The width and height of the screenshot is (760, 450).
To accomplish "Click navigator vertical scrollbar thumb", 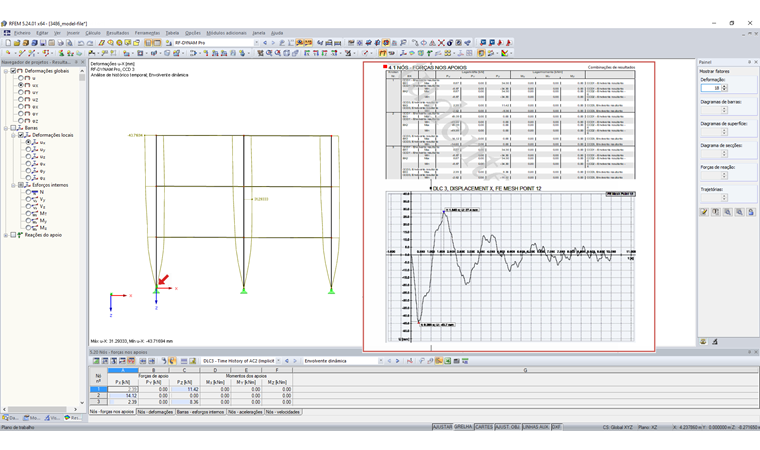I will (x=82, y=78).
